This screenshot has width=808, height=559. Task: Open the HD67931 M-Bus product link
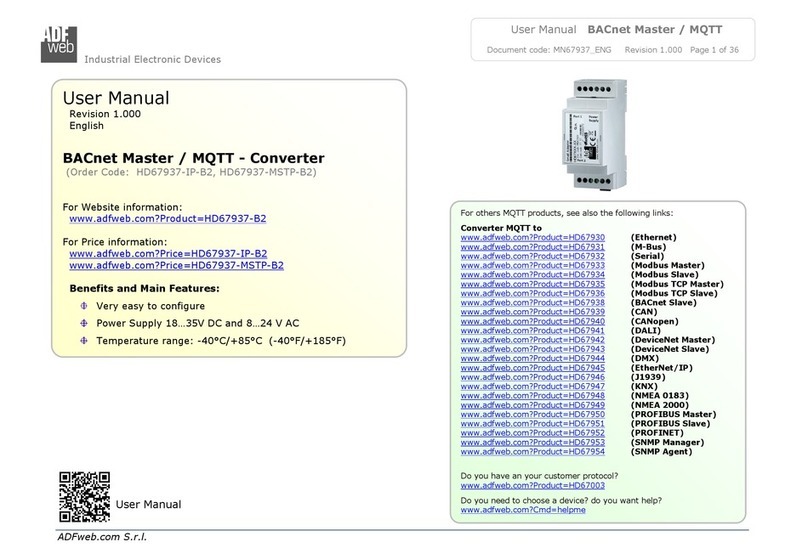tap(533, 247)
